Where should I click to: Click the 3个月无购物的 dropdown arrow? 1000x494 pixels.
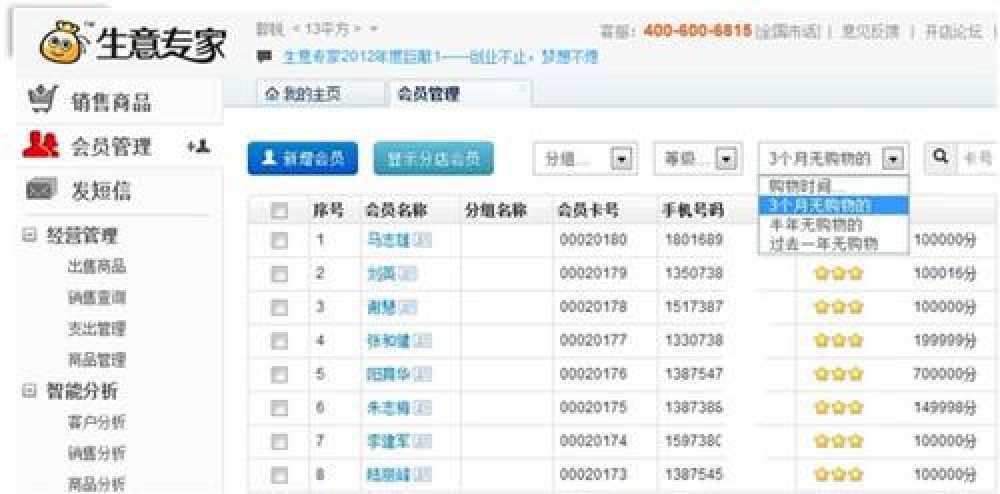(894, 157)
